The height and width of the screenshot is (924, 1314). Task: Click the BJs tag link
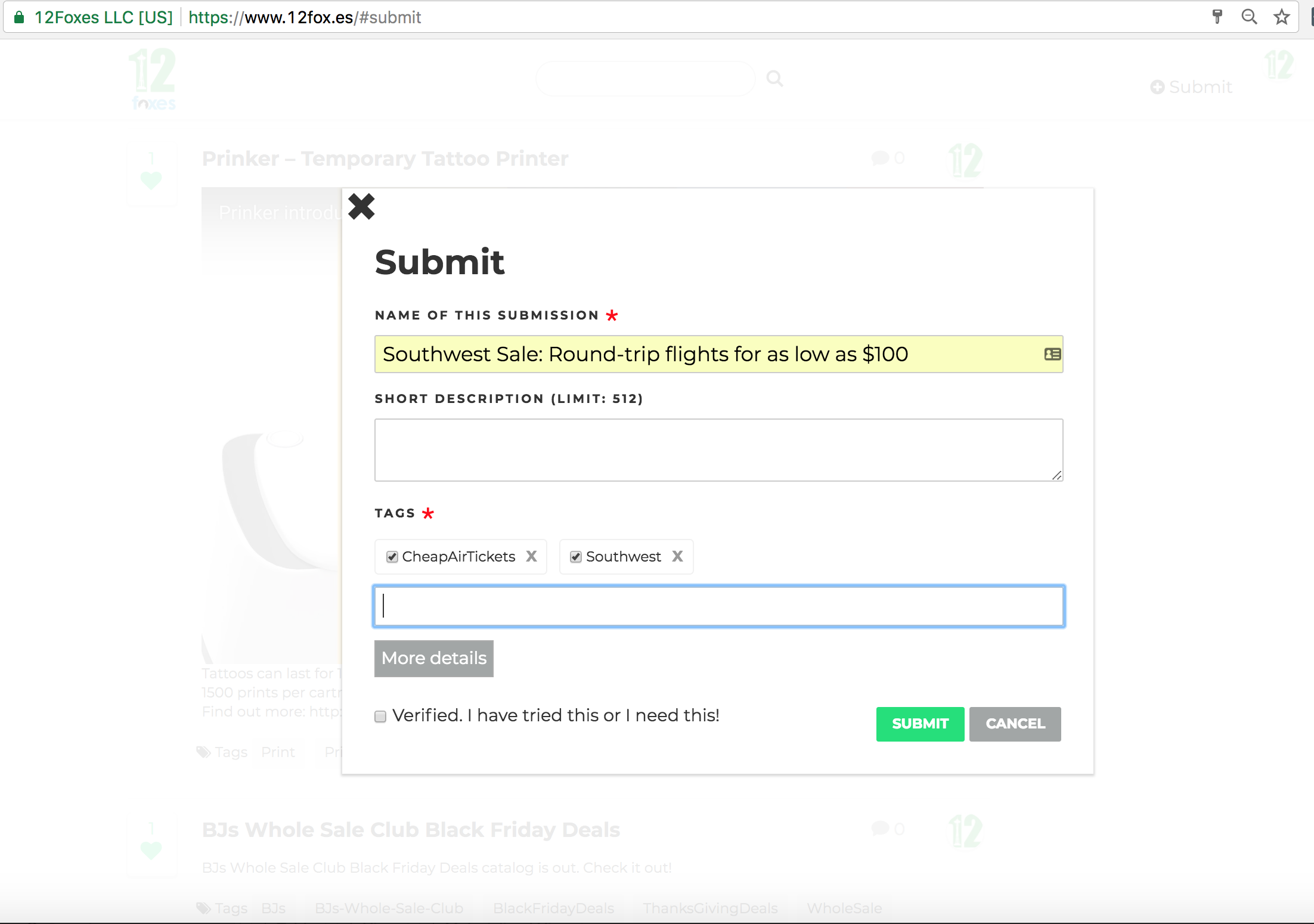point(274,909)
